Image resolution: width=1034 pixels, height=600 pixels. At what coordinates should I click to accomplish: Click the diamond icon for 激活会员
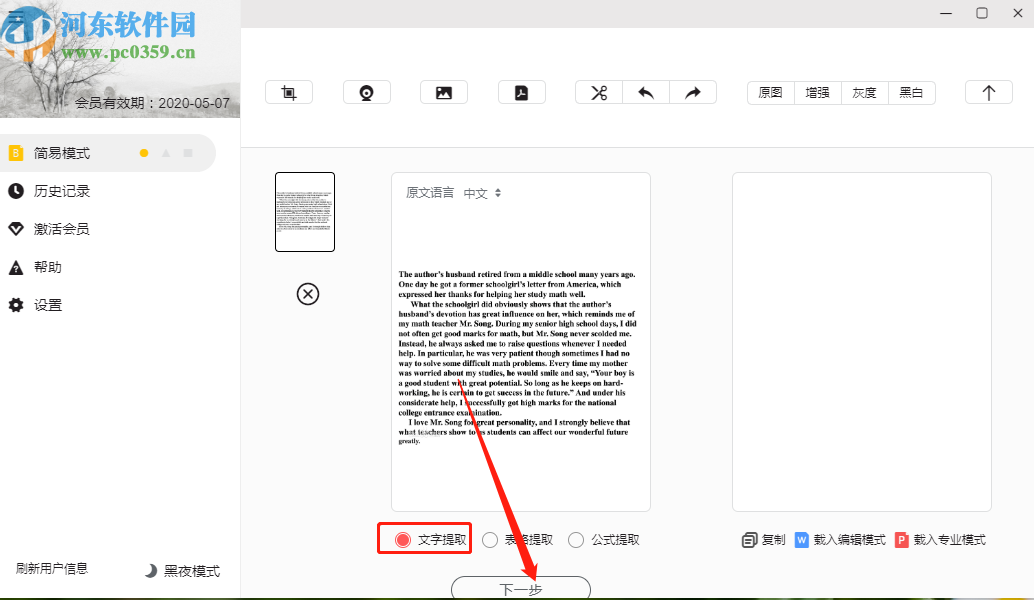tap(16, 229)
